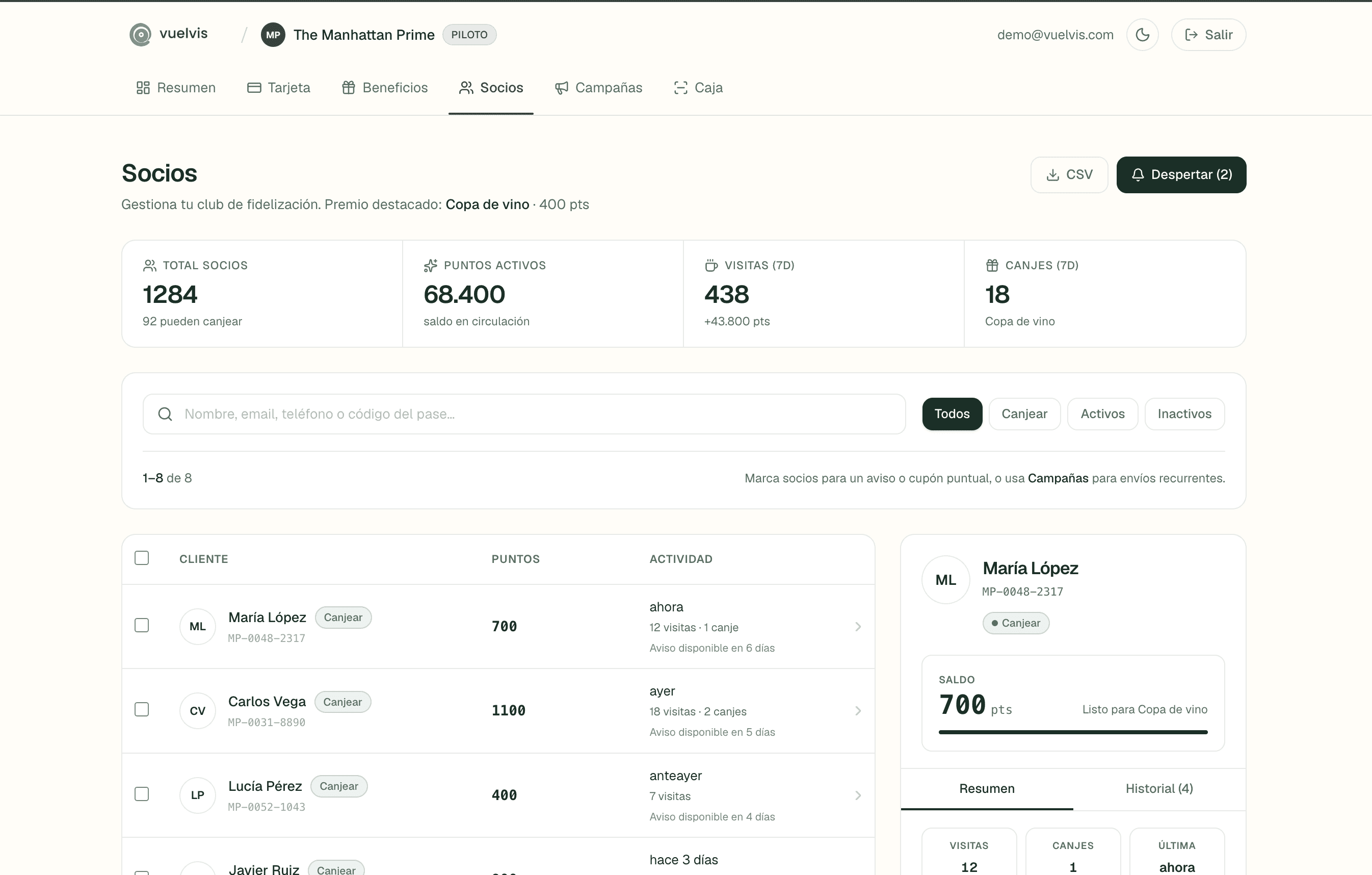Click the Despertar (2) button

pyautogui.click(x=1181, y=174)
